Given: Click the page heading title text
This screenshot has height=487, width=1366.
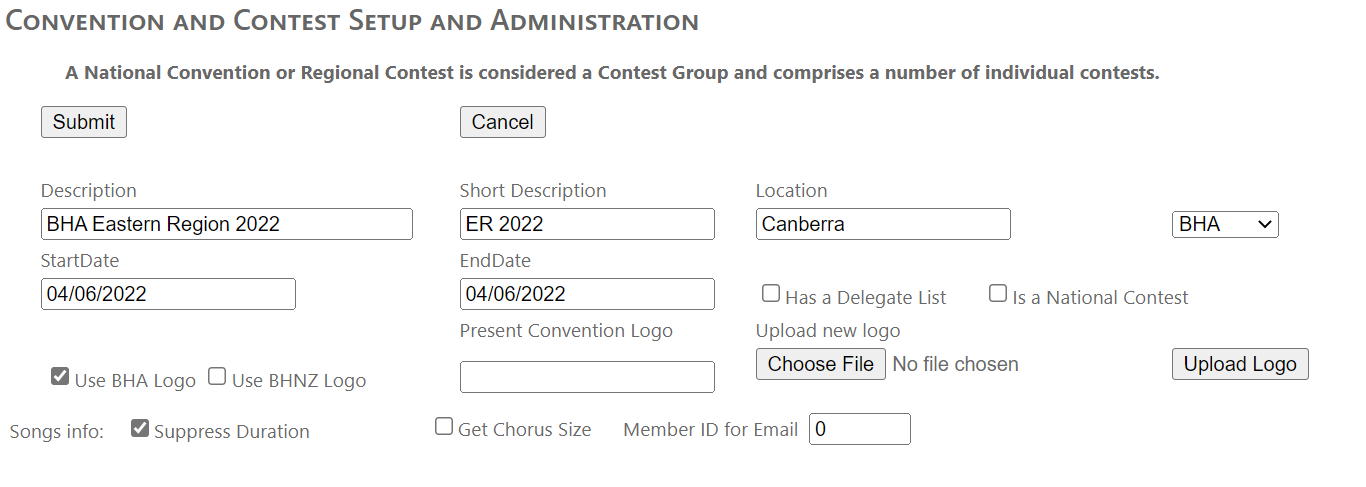Looking at the screenshot, I should point(352,21).
